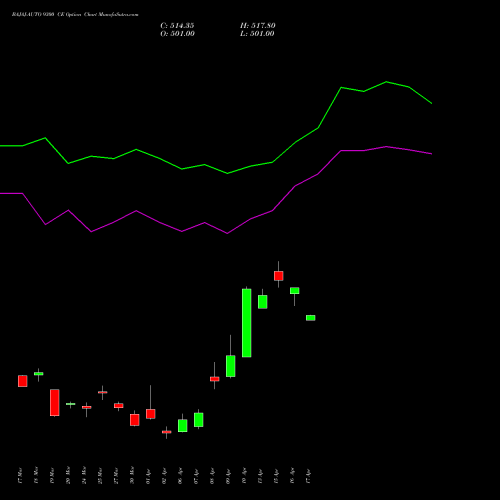
Task: Select the open value O: 501.00
Action: [x=177, y=34]
